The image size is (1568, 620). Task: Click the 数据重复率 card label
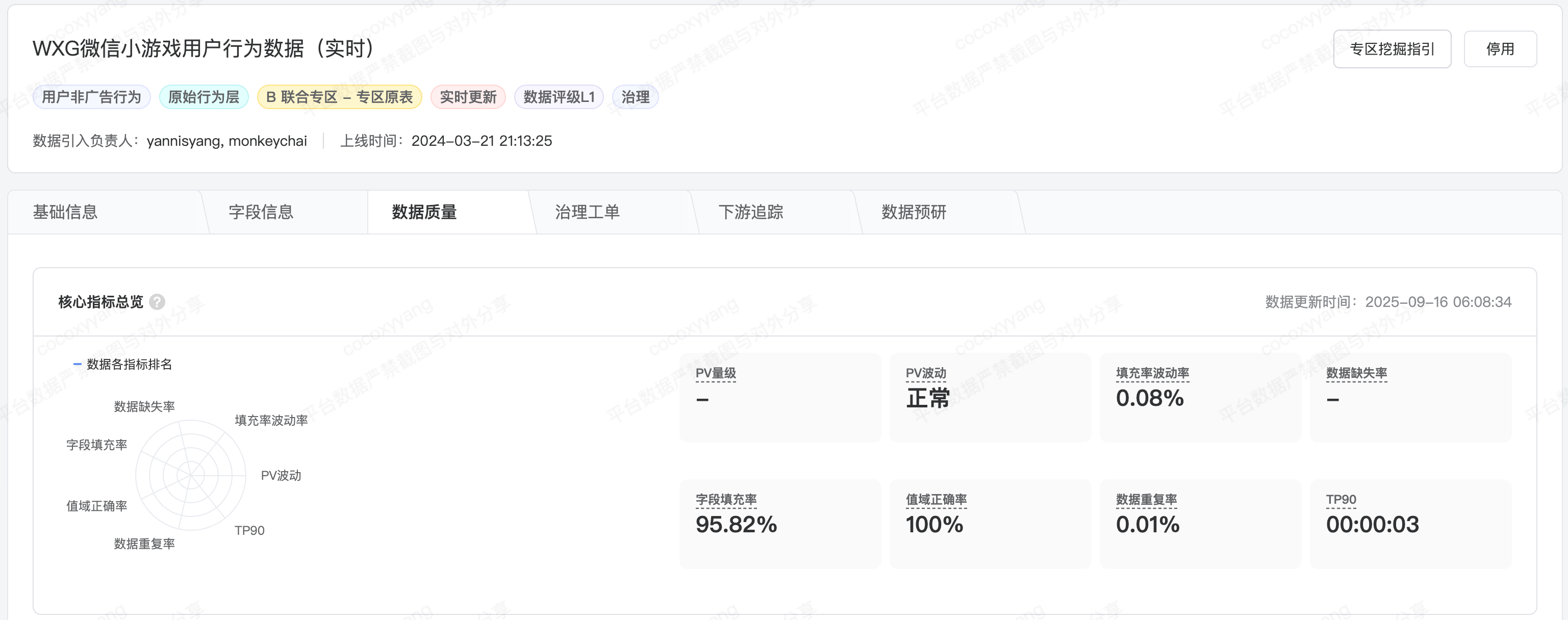pyautogui.click(x=1146, y=500)
